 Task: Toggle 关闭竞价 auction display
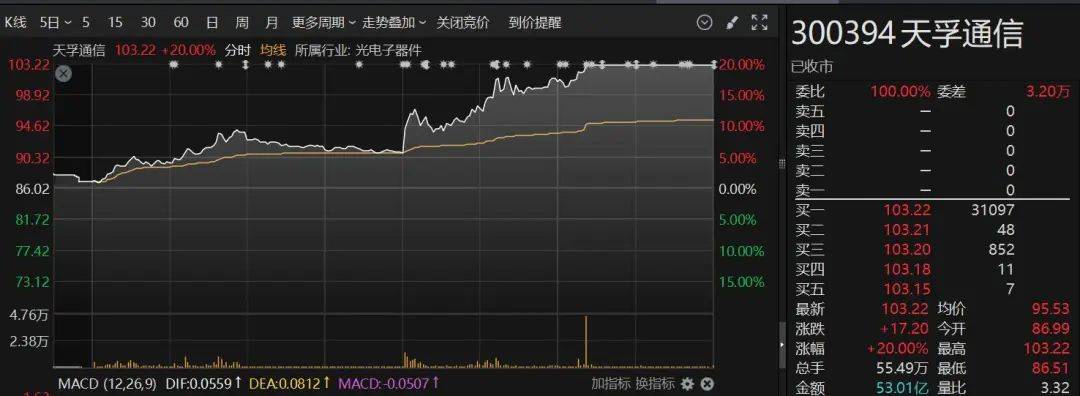click(x=462, y=23)
